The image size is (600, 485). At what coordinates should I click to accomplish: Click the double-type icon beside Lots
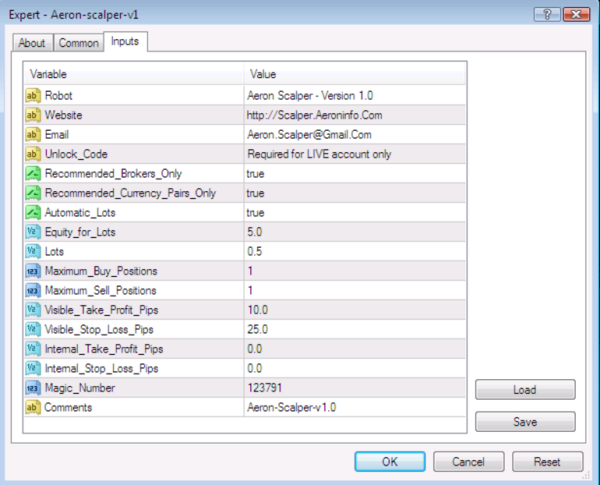point(33,251)
